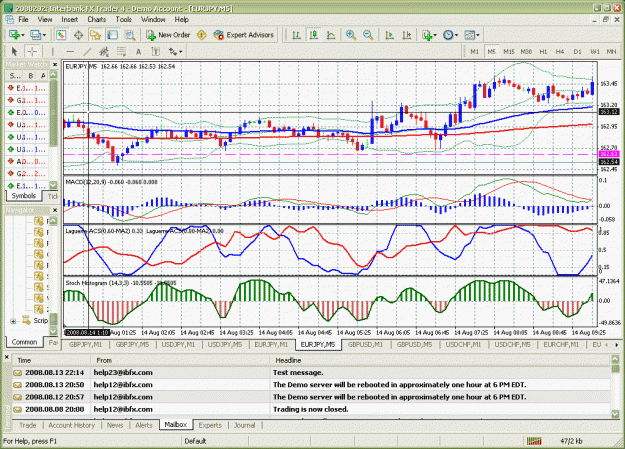Switch the chart to Candlesticks mode

[x=314, y=35]
